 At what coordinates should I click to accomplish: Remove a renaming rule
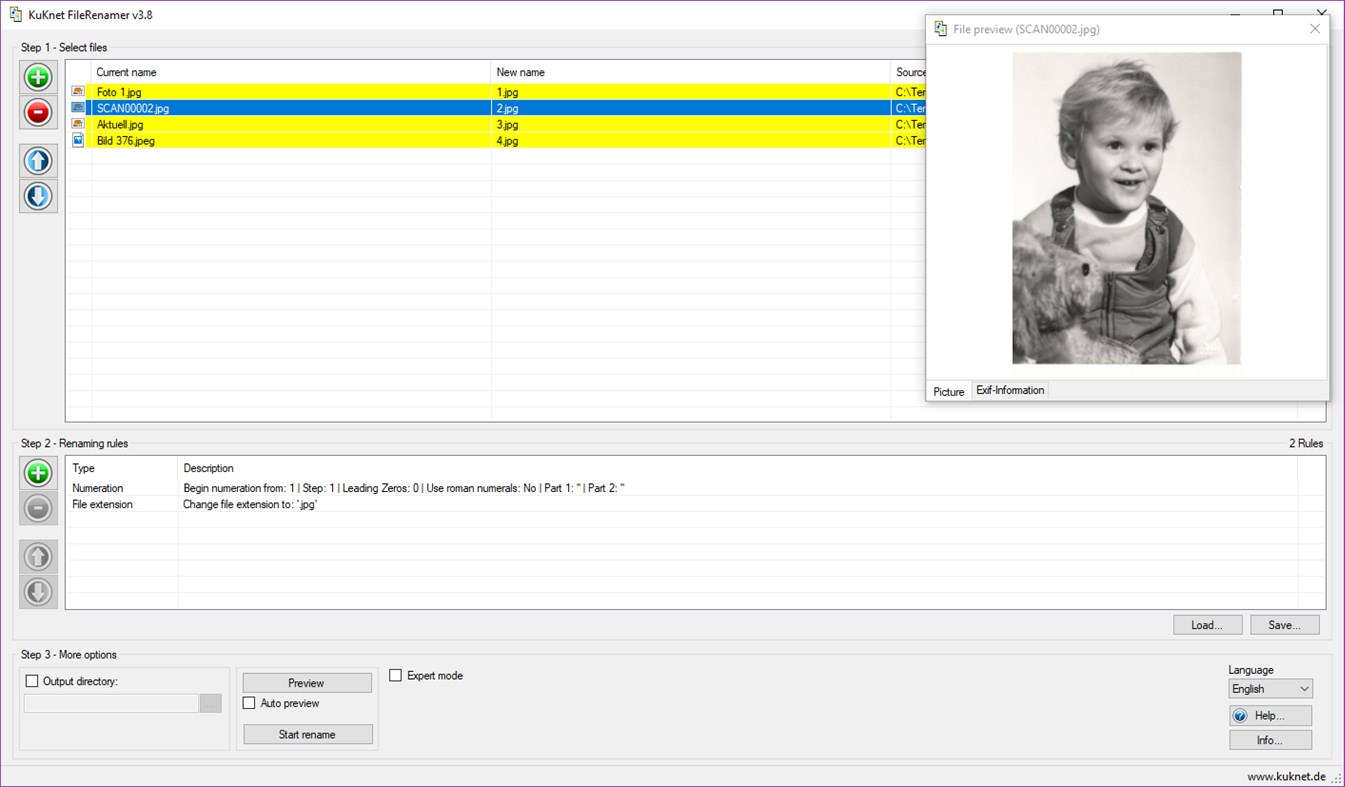pyautogui.click(x=37, y=508)
